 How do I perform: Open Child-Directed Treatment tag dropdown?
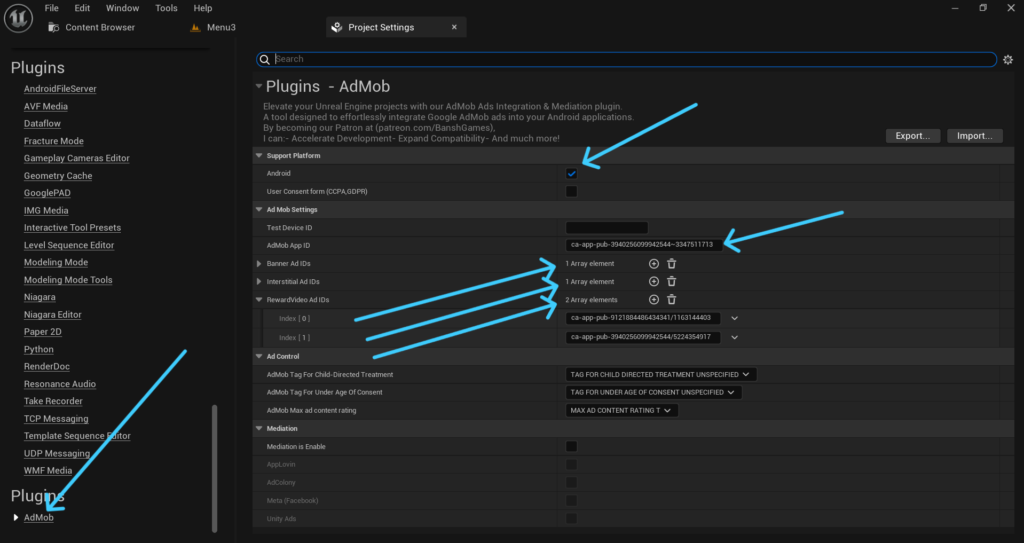(661, 374)
